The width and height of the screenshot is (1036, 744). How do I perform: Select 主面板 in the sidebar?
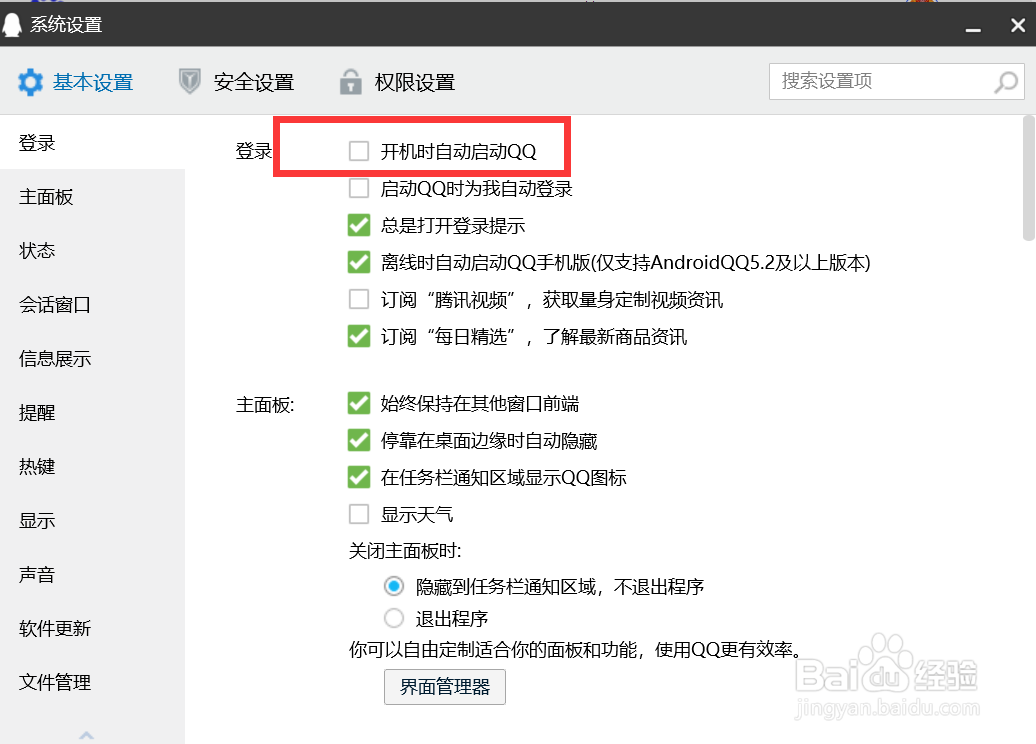pos(92,196)
